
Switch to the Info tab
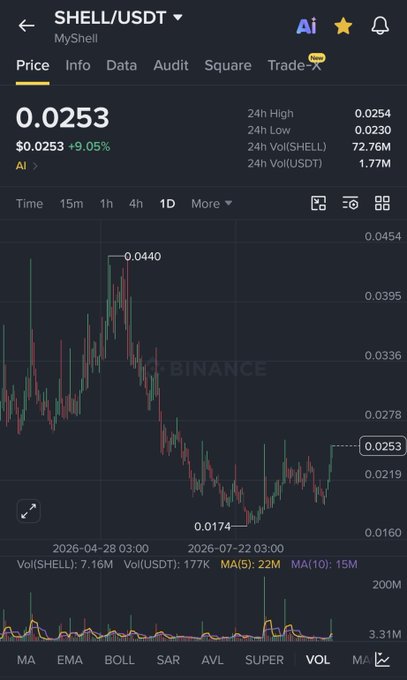pos(78,65)
